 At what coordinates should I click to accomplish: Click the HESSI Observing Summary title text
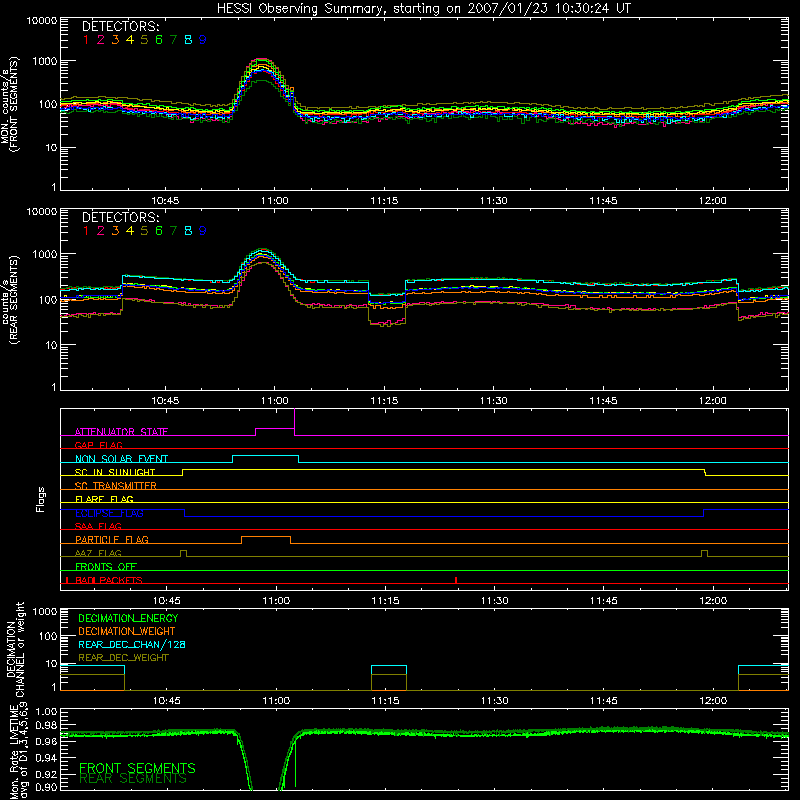[x=423, y=9]
